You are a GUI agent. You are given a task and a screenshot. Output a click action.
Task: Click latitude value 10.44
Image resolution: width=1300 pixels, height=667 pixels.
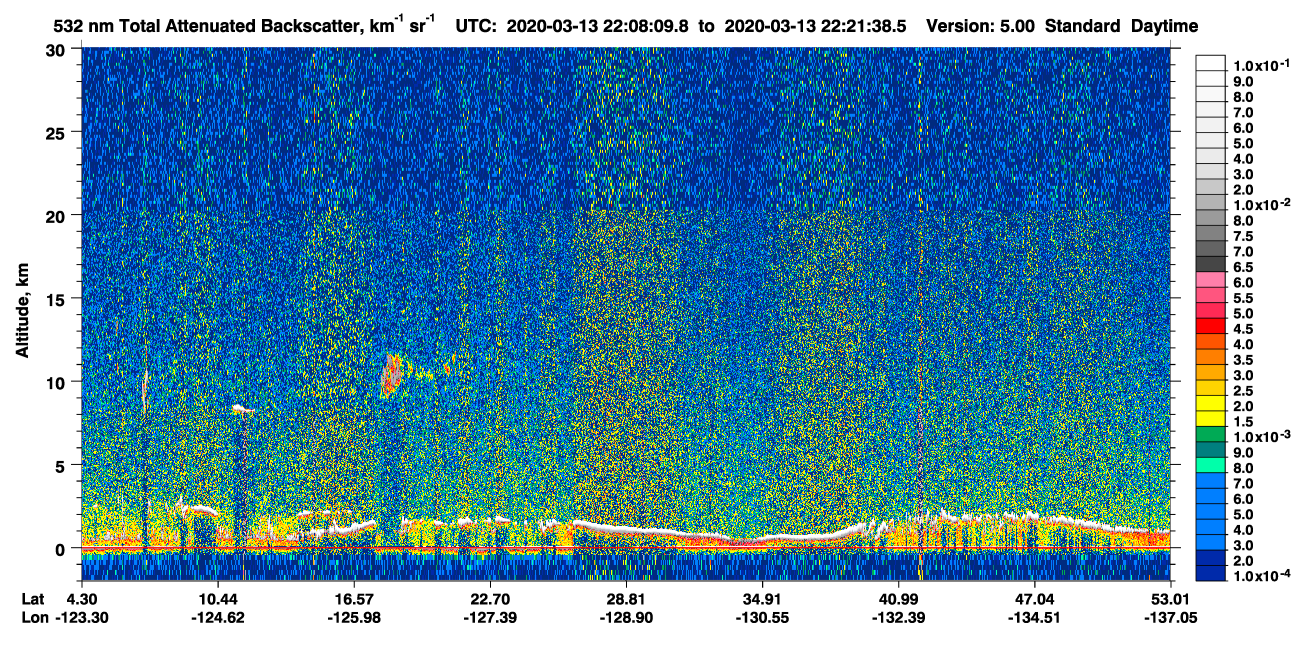click(217, 599)
